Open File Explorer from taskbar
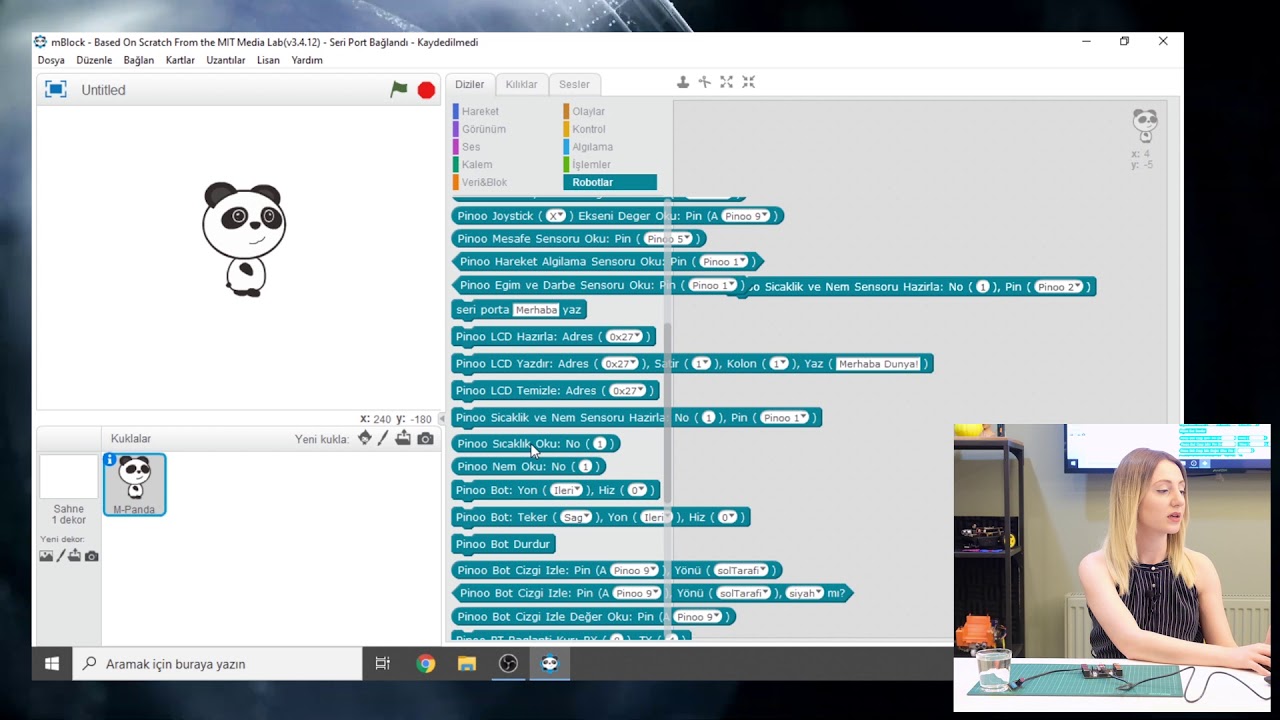This screenshot has width=1280, height=720. pos(467,663)
